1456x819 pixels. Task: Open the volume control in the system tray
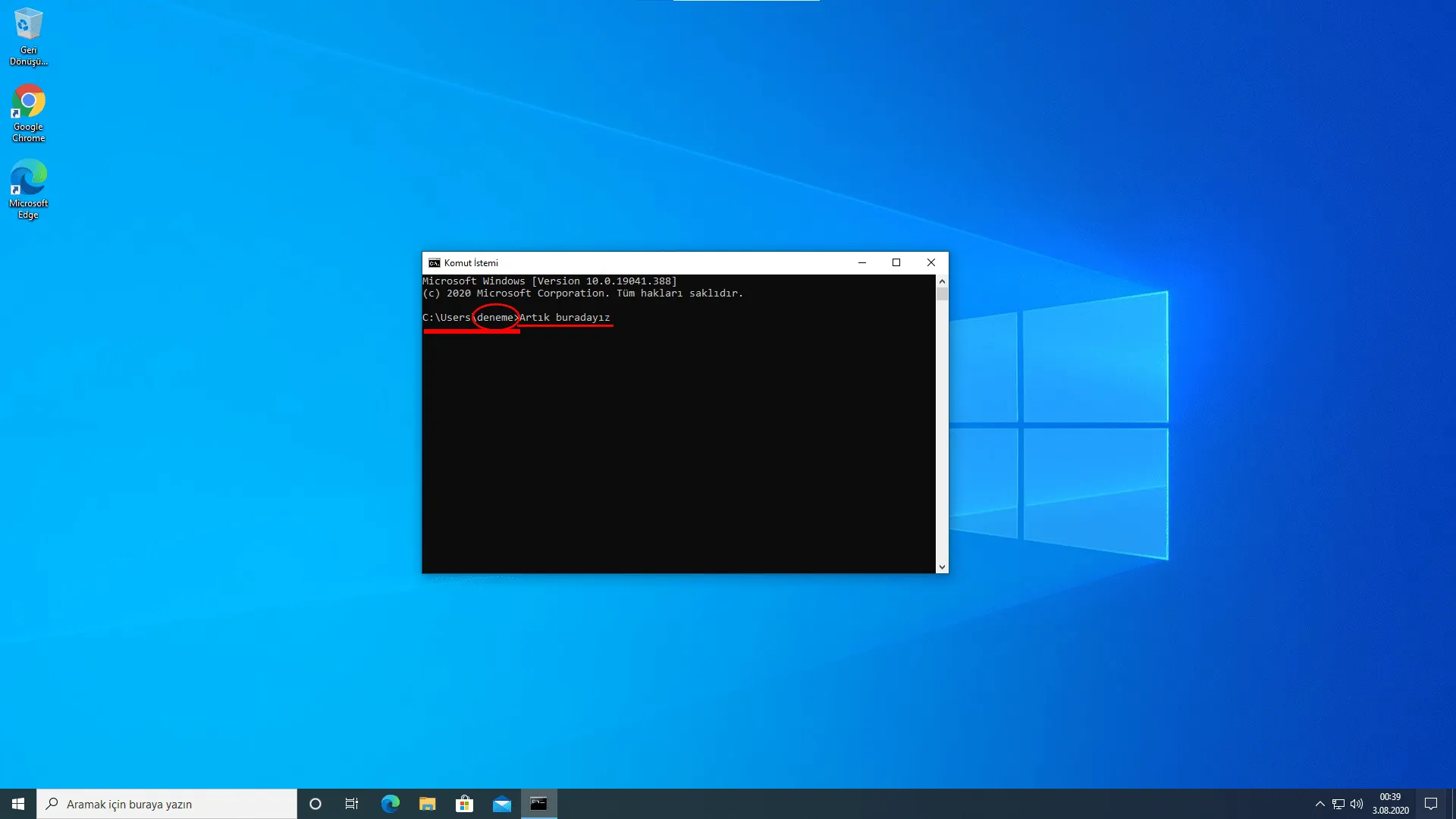click(x=1356, y=803)
